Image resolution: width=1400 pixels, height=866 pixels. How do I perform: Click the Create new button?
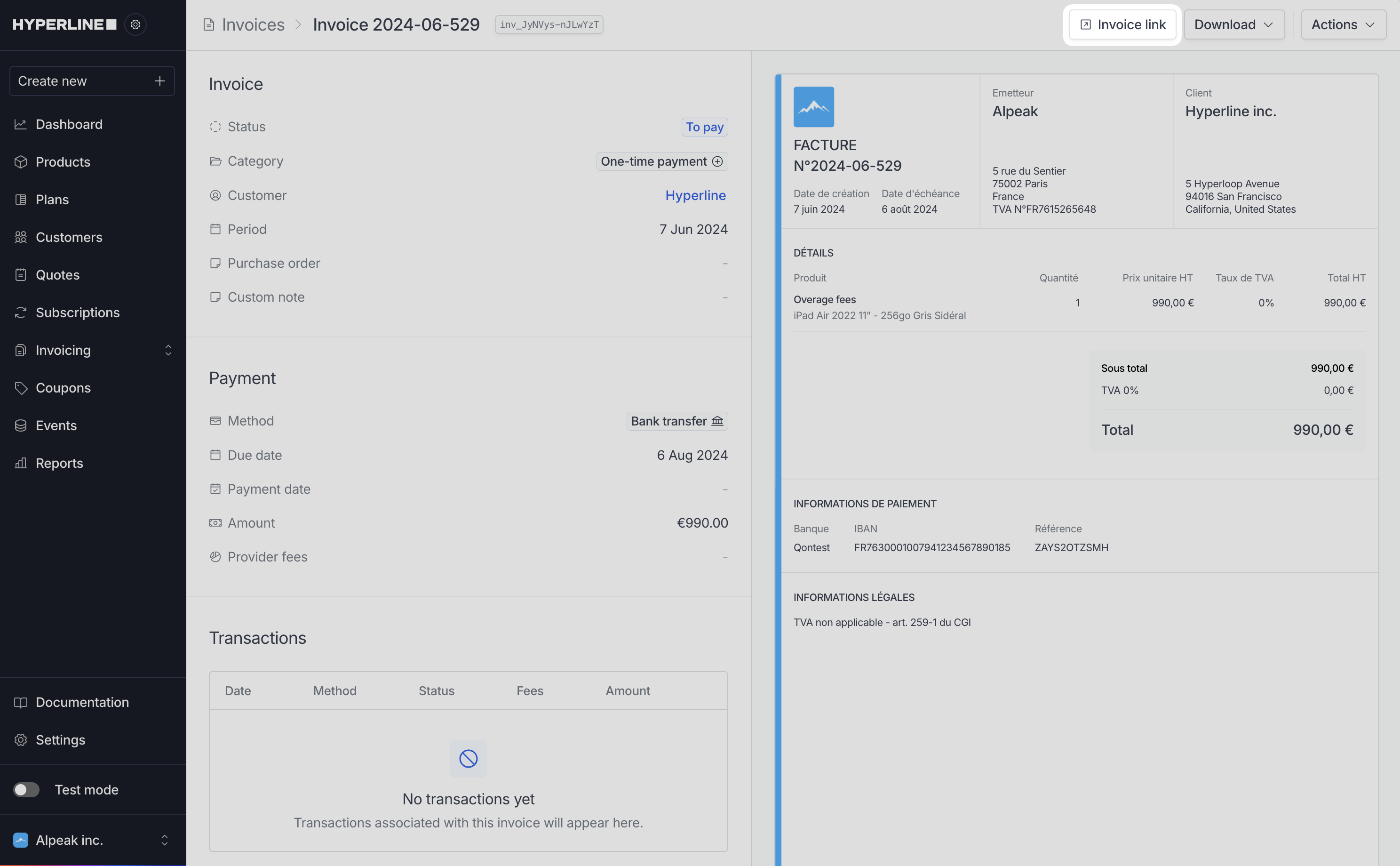pos(92,81)
